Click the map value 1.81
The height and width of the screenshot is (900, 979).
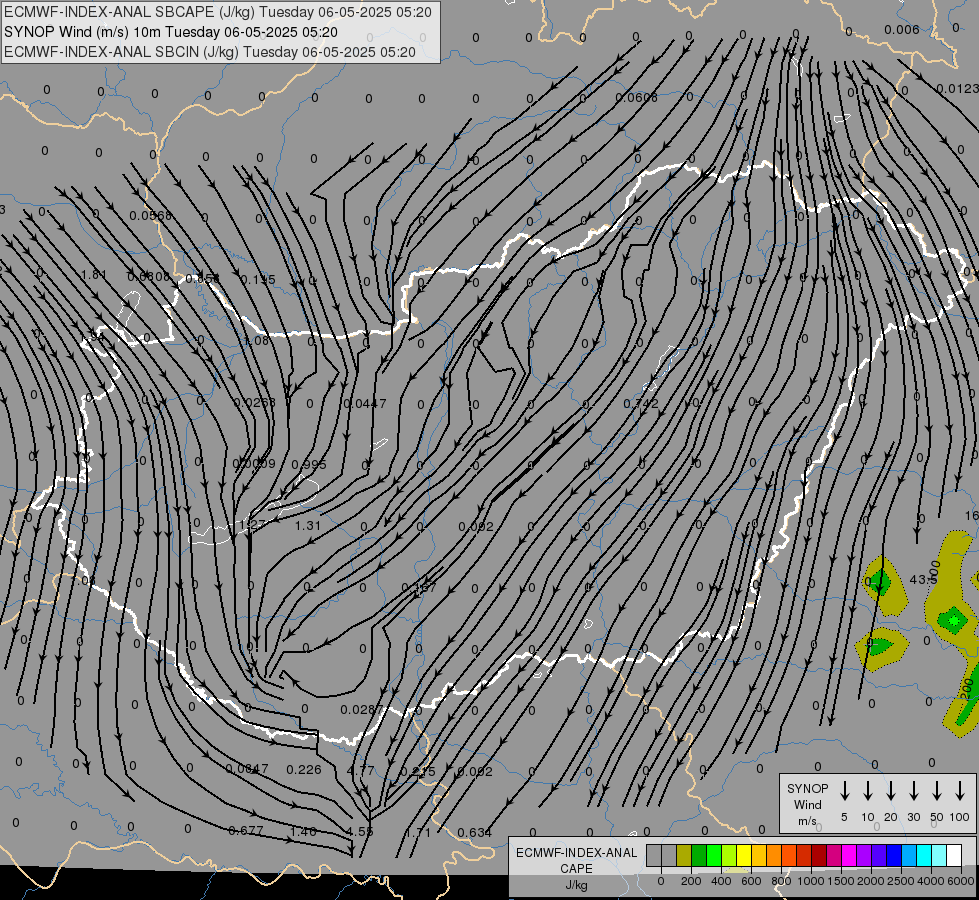pyautogui.click(x=94, y=275)
